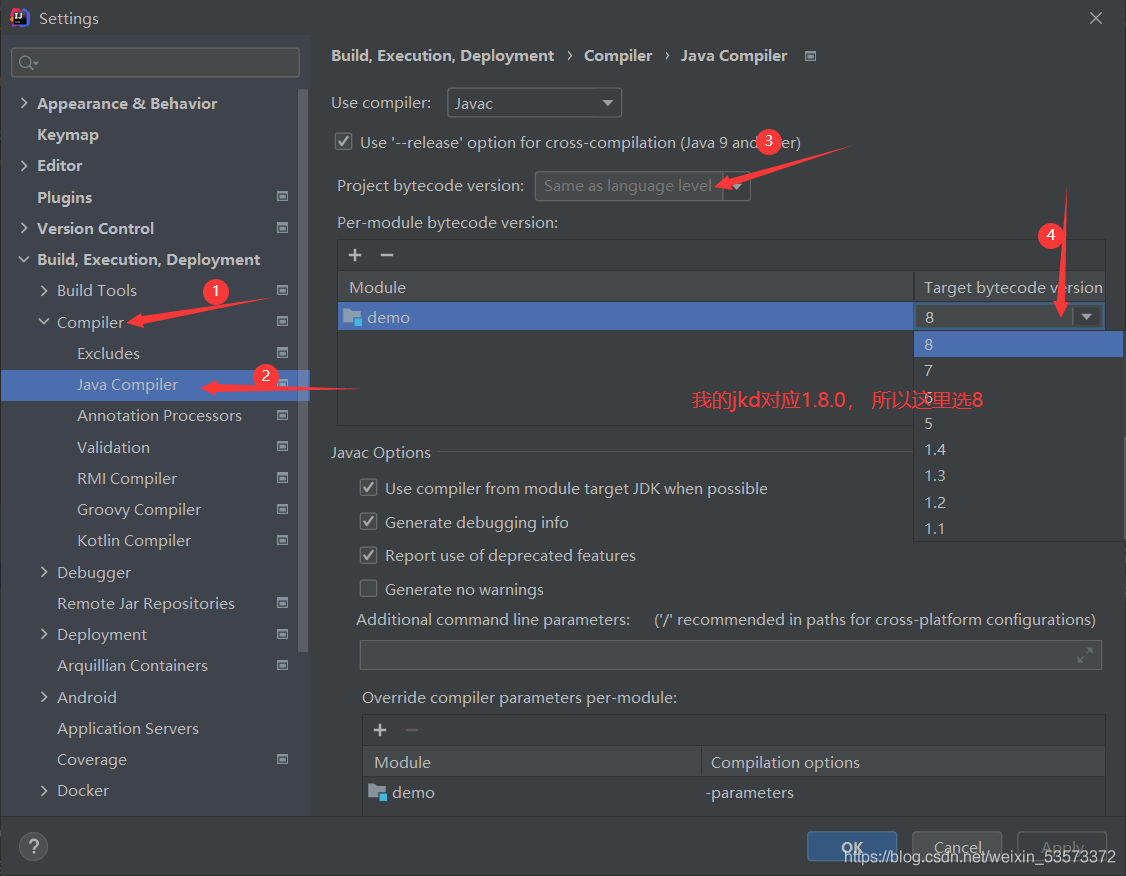This screenshot has width=1126, height=876.
Task: Open Application Servers settings page
Action: pyautogui.click(x=128, y=728)
